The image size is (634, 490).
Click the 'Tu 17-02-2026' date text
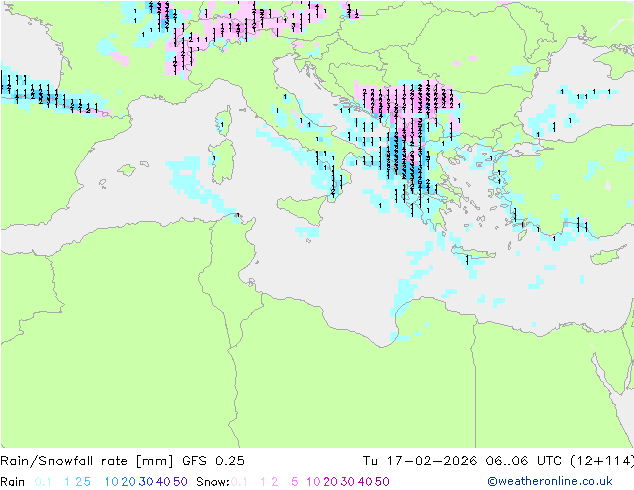(x=420, y=461)
